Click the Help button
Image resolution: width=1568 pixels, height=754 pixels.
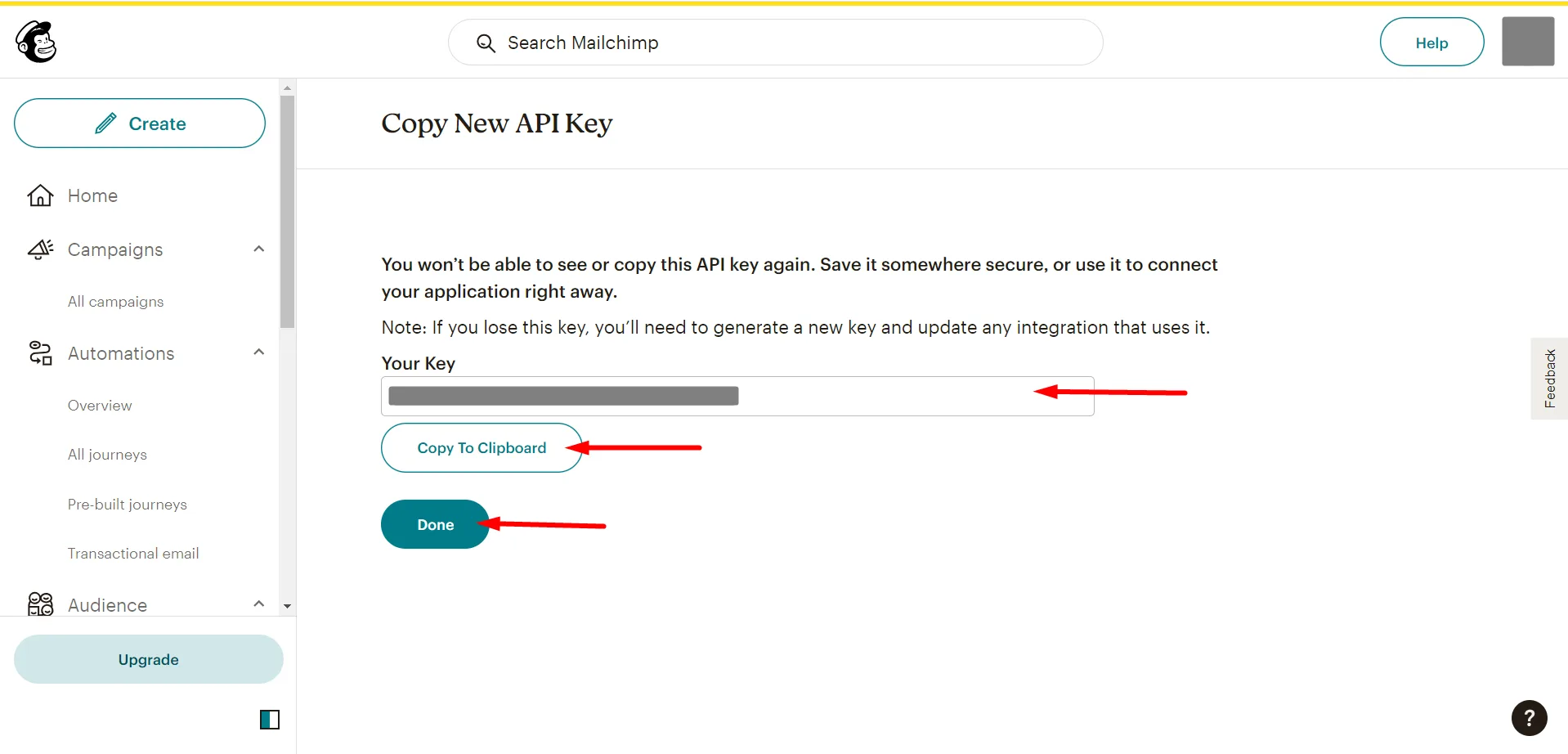1431,43
